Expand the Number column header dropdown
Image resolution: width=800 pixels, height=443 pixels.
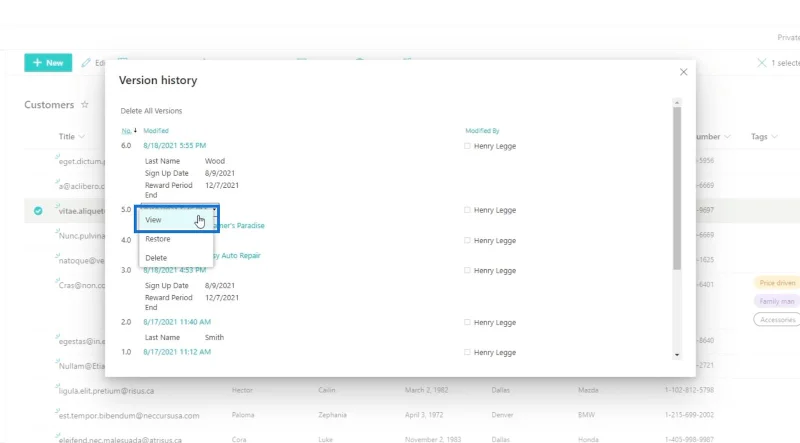click(728, 137)
